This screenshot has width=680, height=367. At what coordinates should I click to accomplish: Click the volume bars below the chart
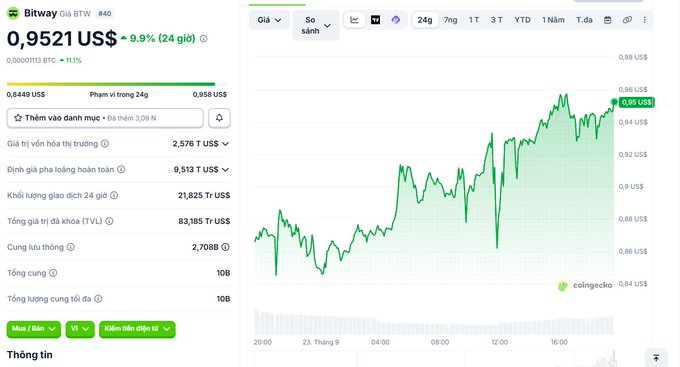pyautogui.click(x=434, y=323)
